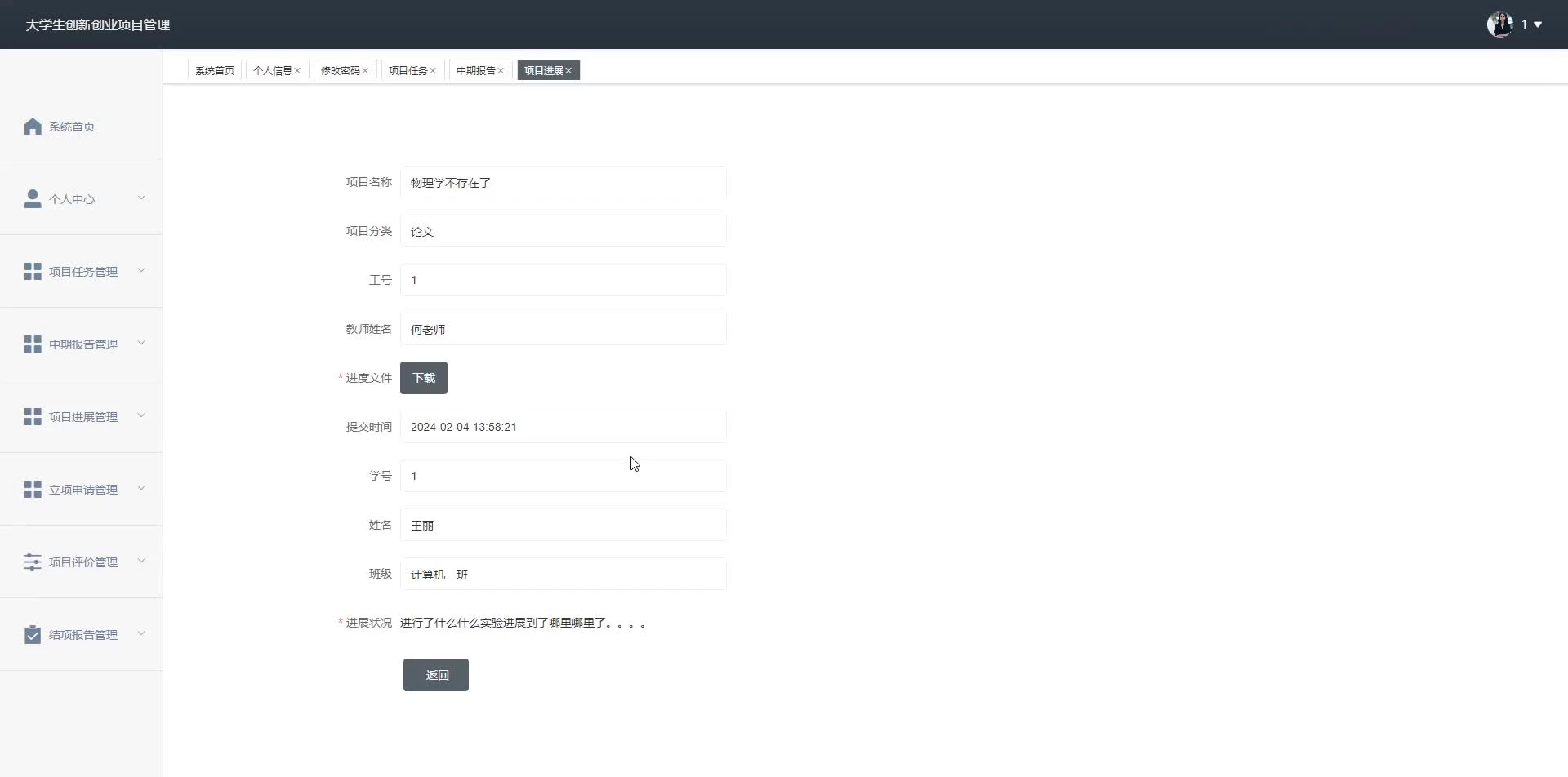This screenshot has height=777, width=1568.
Task: Click the 班级 label
Action: pyautogui.click(x=381, y=574)
